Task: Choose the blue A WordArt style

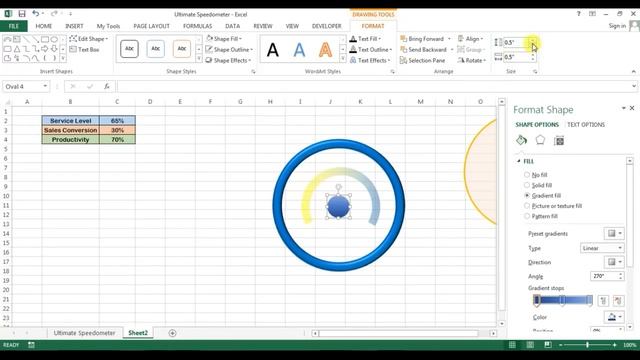Action: coord(299,50)
